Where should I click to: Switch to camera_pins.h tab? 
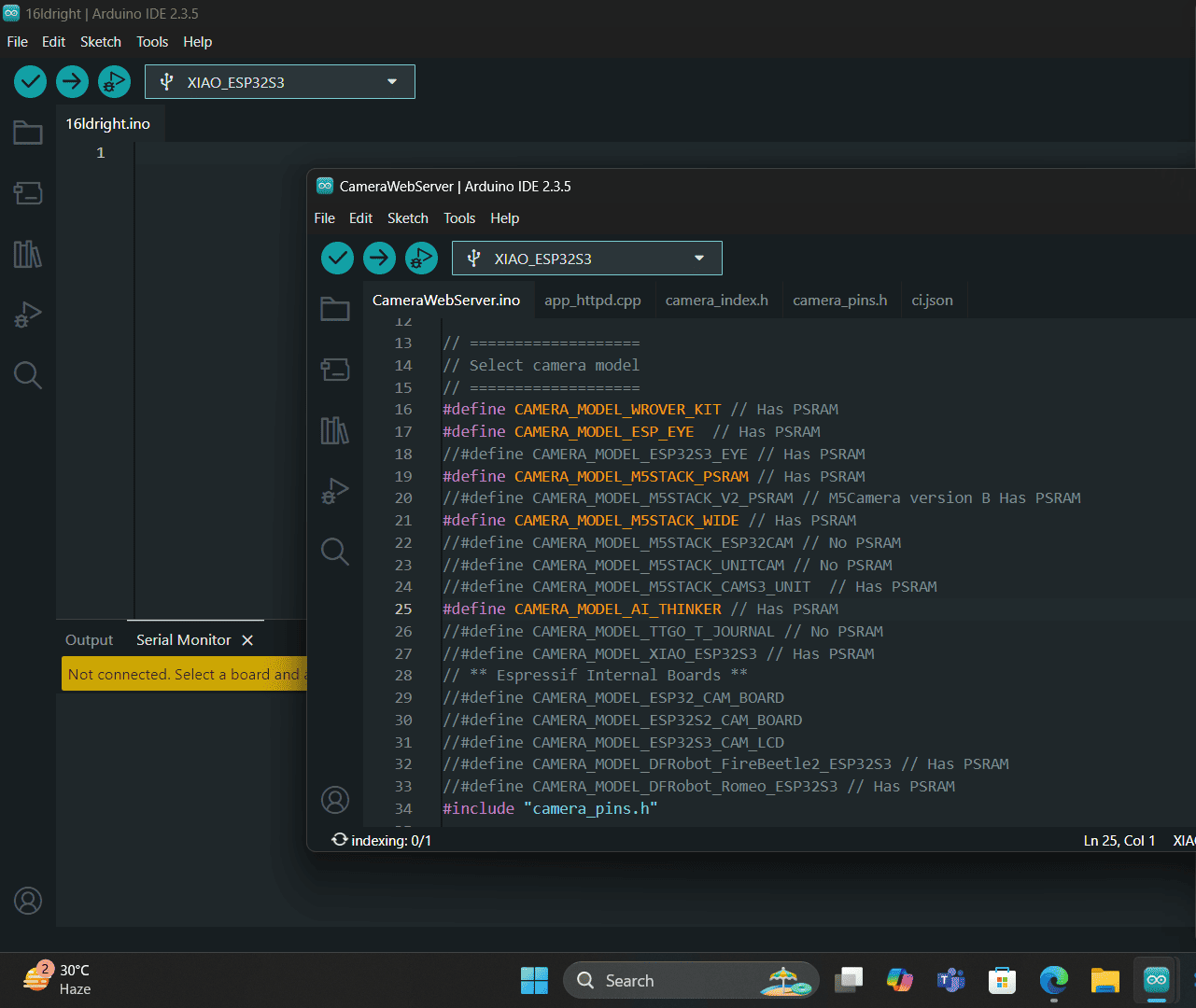pyautogui.click(x=840, y=301)
